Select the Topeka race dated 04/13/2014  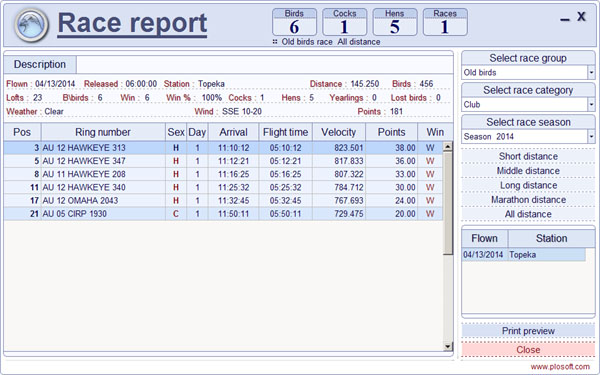pos(523,255)
